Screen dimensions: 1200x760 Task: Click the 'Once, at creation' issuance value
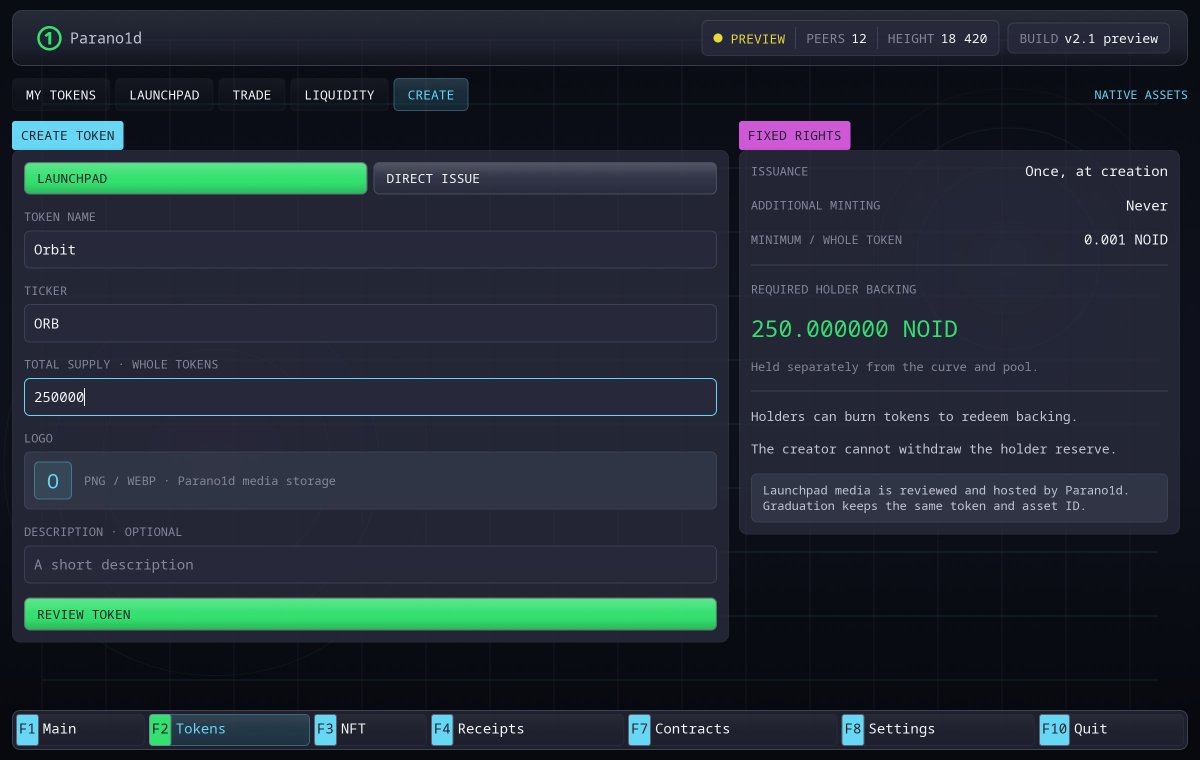click(x=1096, y=171)
